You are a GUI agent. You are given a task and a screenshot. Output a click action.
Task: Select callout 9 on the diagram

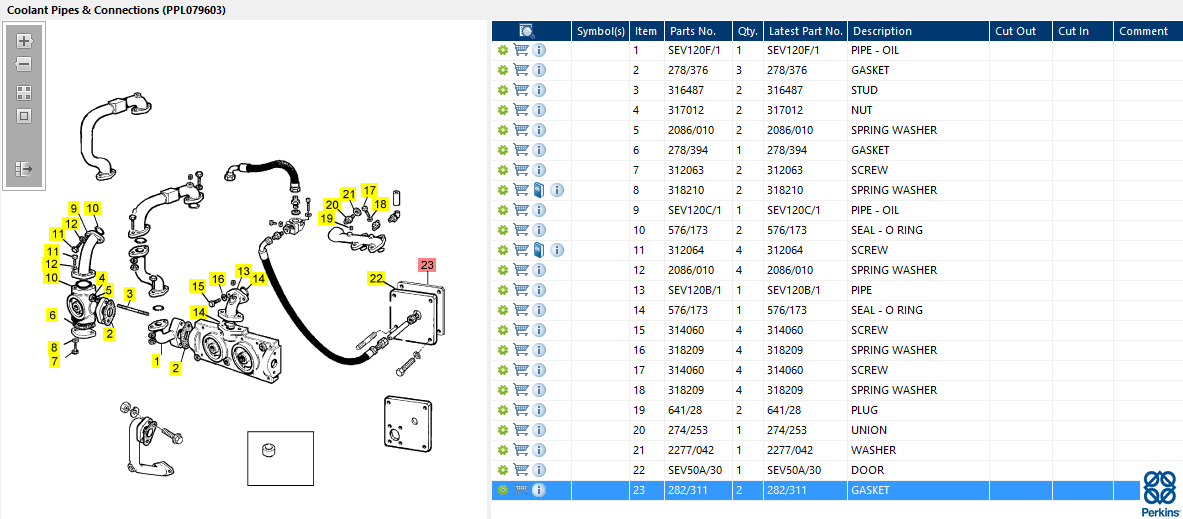(x=73, y=208)
